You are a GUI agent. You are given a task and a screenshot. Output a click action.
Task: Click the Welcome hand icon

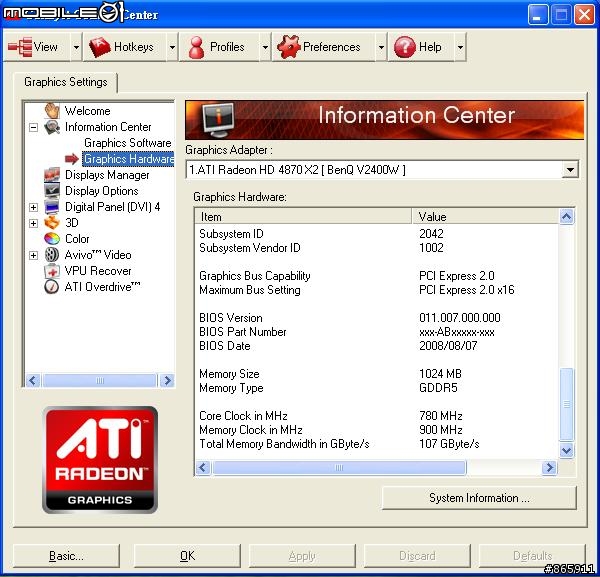point(52,111)
